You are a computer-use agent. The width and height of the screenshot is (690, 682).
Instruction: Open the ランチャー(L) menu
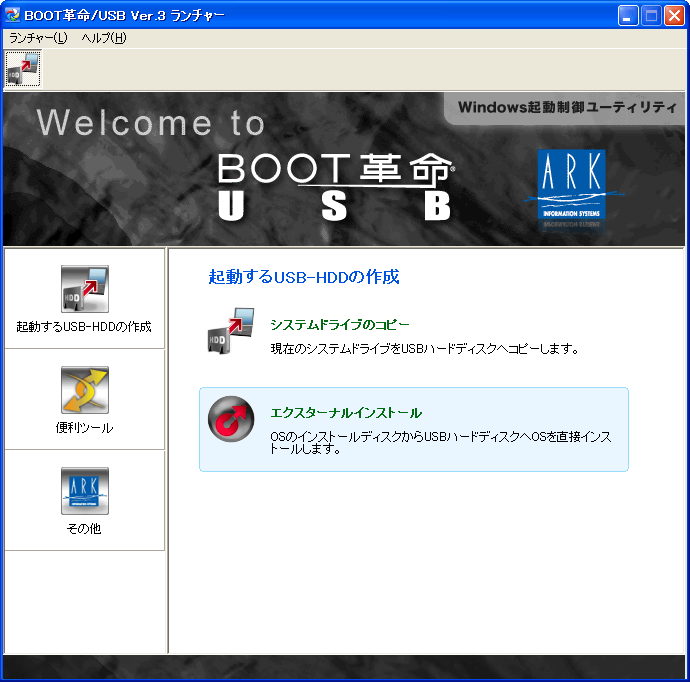tap(38, 38)
